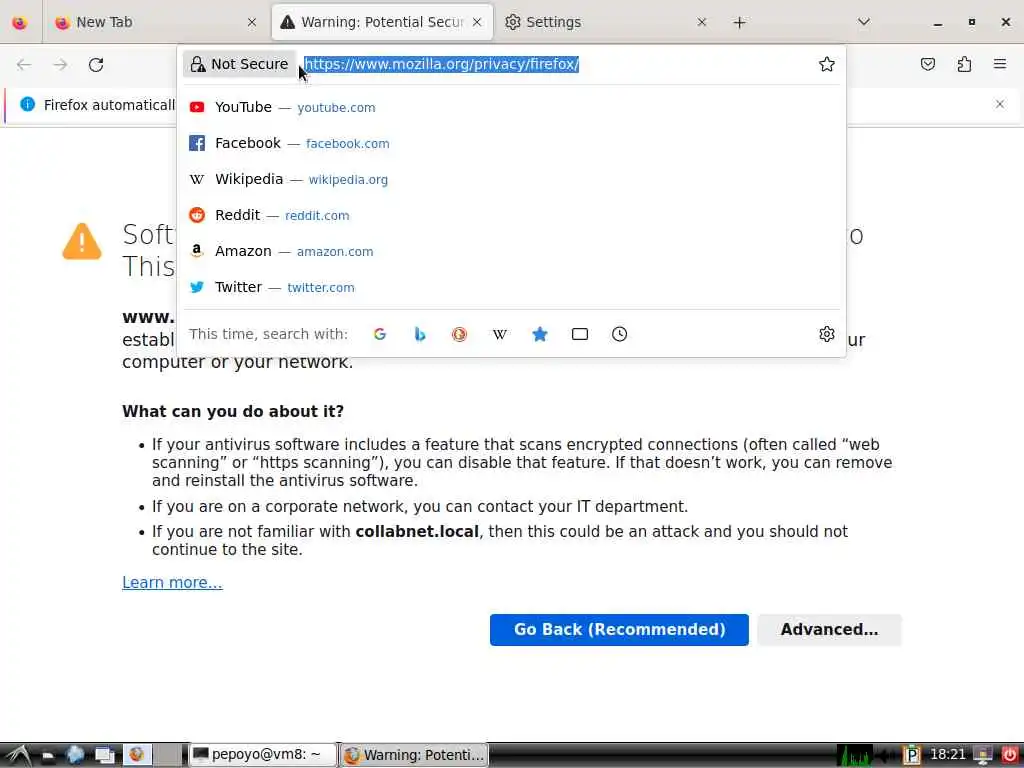Open the Save to Pocket icon

tap(927, 64)
